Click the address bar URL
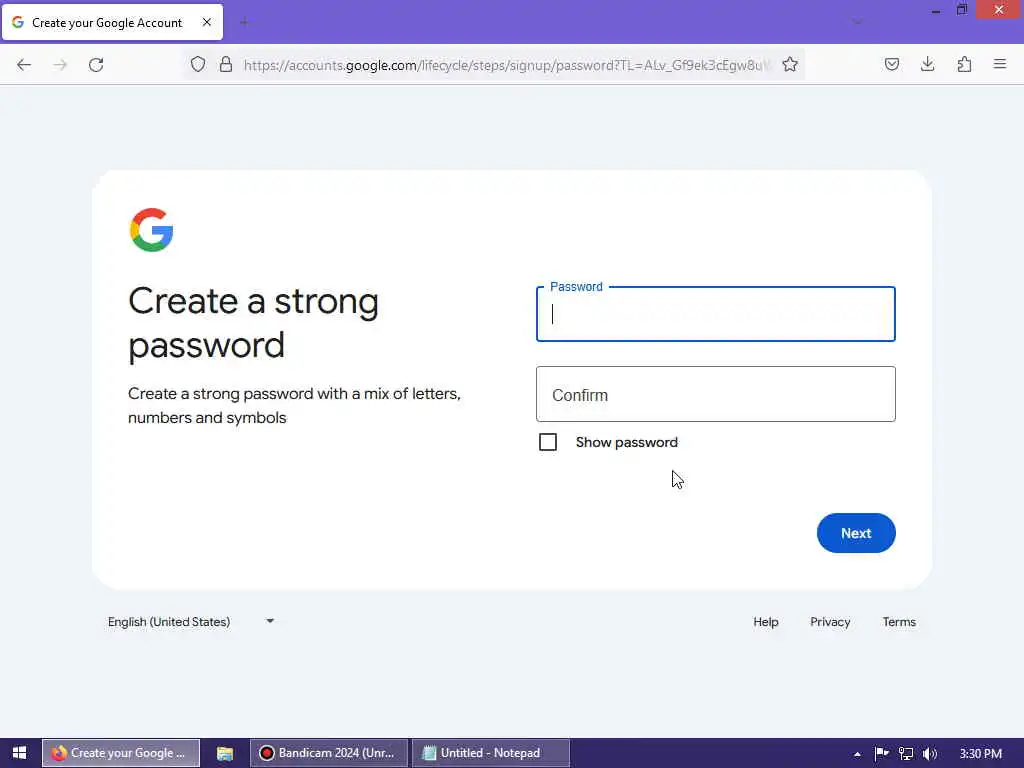This screenshot has width=1024, height=768. point(506,65)
